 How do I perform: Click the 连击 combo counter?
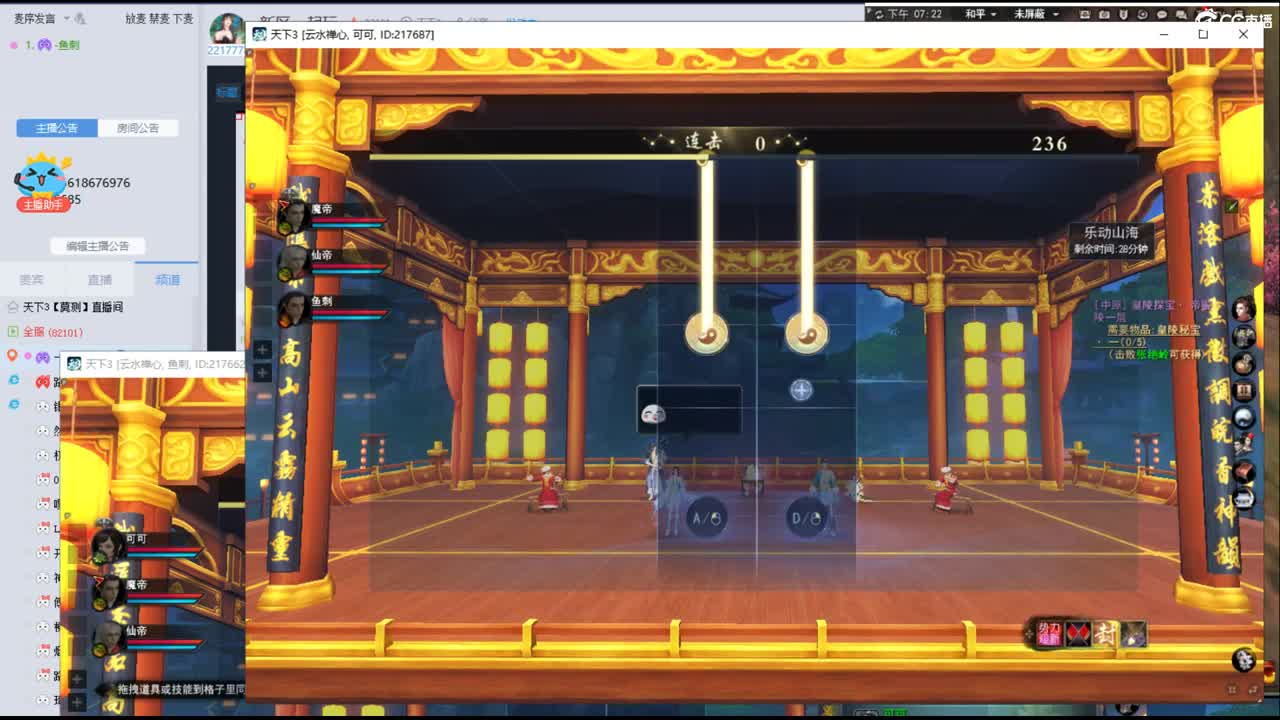click(x=727, y=143)
